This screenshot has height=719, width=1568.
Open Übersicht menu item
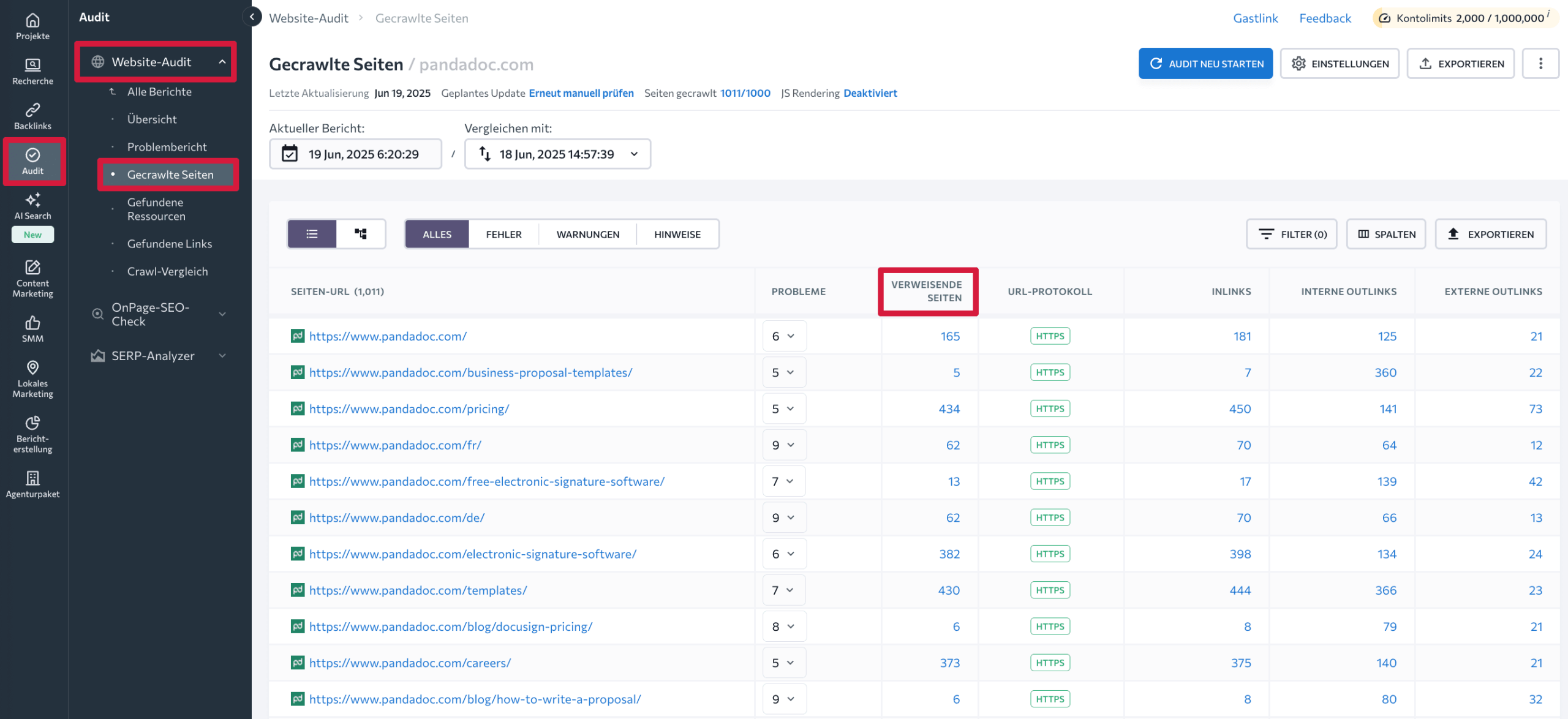[152, 119]
